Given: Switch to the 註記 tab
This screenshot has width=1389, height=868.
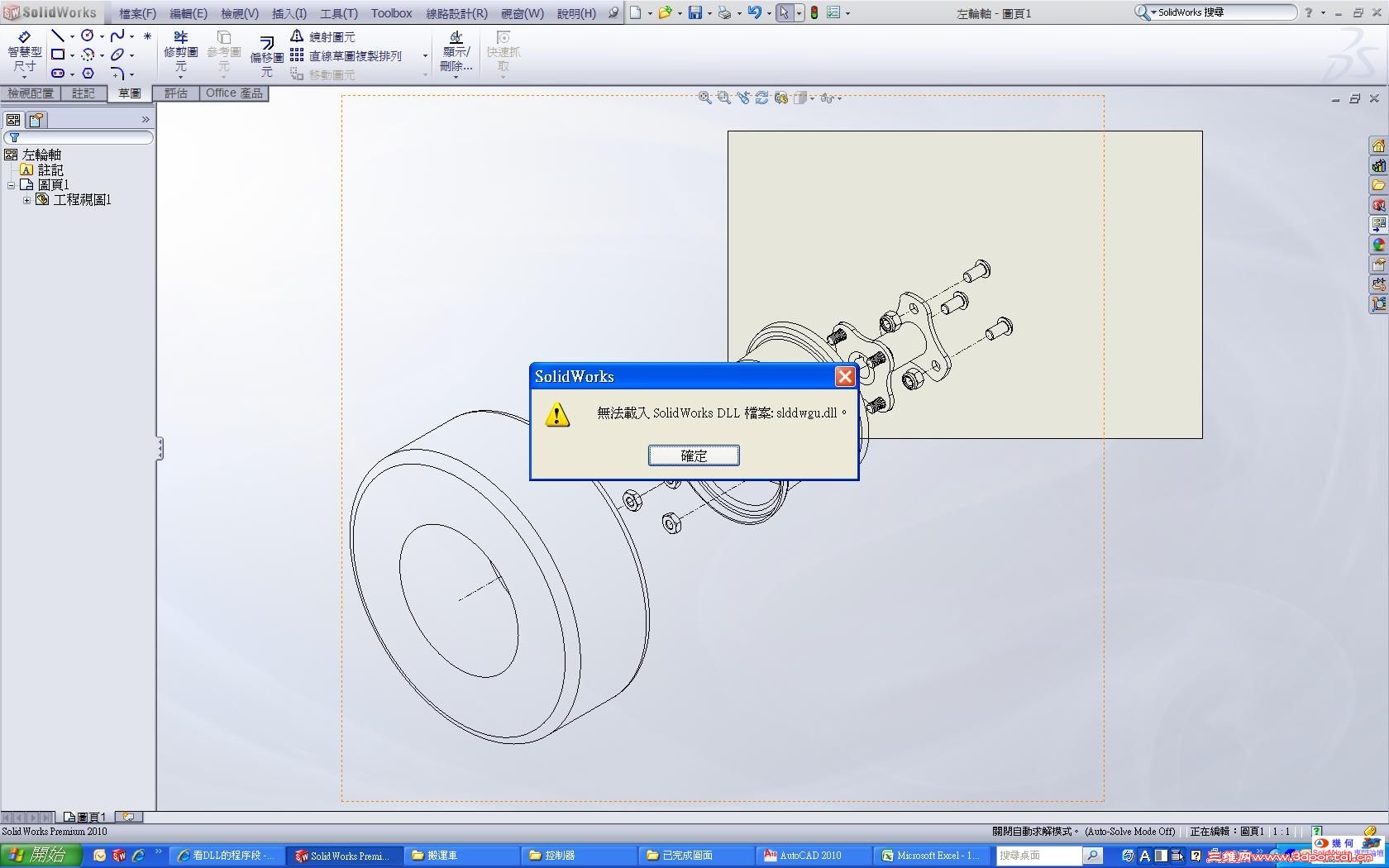Looking at the screenshot, I should (84, 93).
